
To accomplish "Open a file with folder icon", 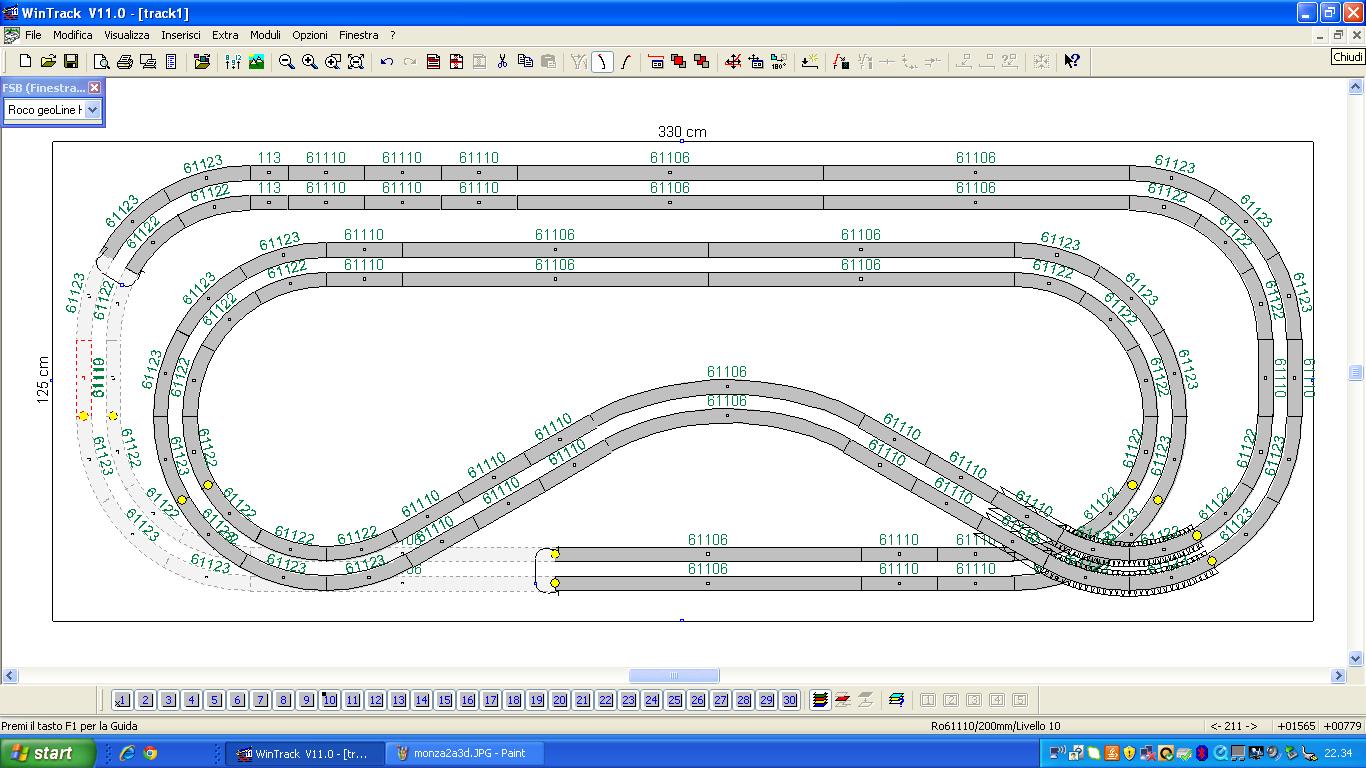I will pos(48,62).
